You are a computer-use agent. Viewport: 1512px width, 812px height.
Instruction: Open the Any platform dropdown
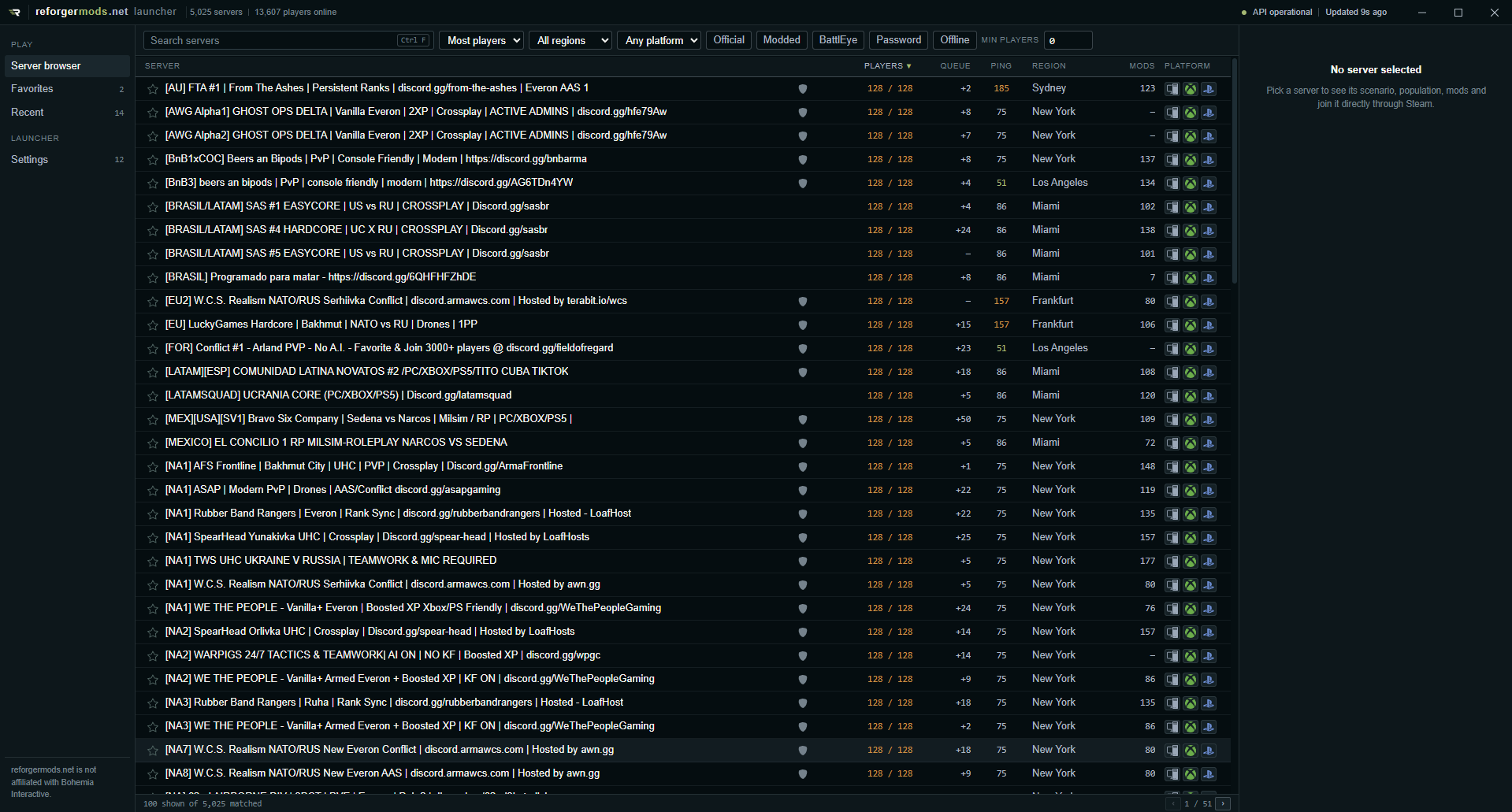pos(659,40)
